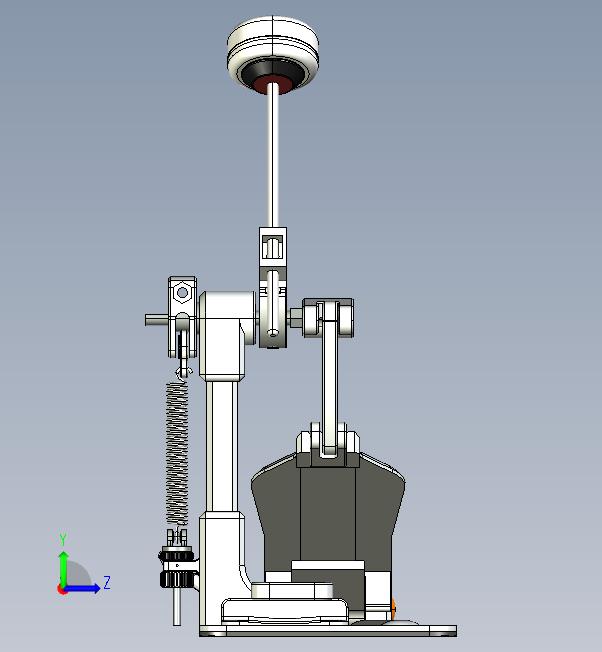
Task: Click the blue Z axis arrow of the triad
Action: coord(84,588)
